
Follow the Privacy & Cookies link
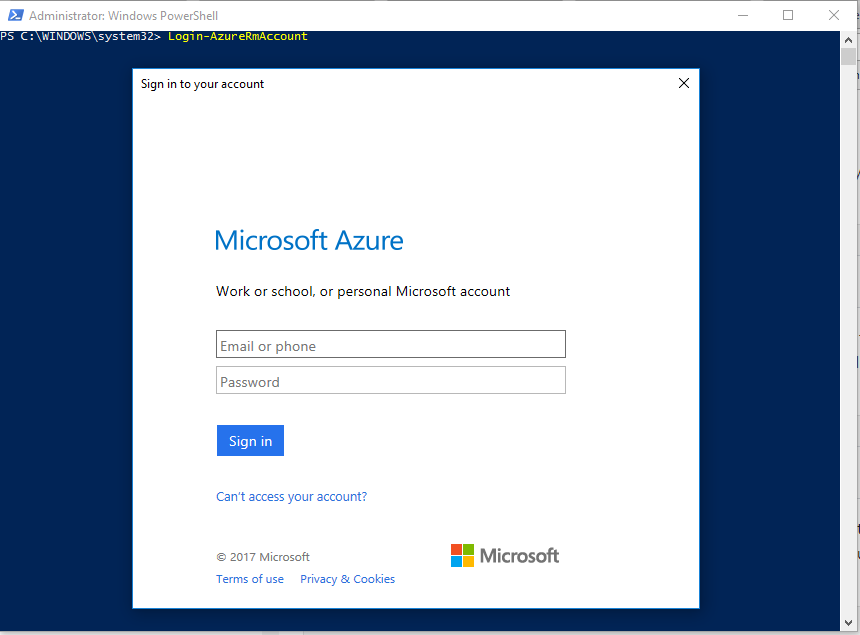point(347,580)
